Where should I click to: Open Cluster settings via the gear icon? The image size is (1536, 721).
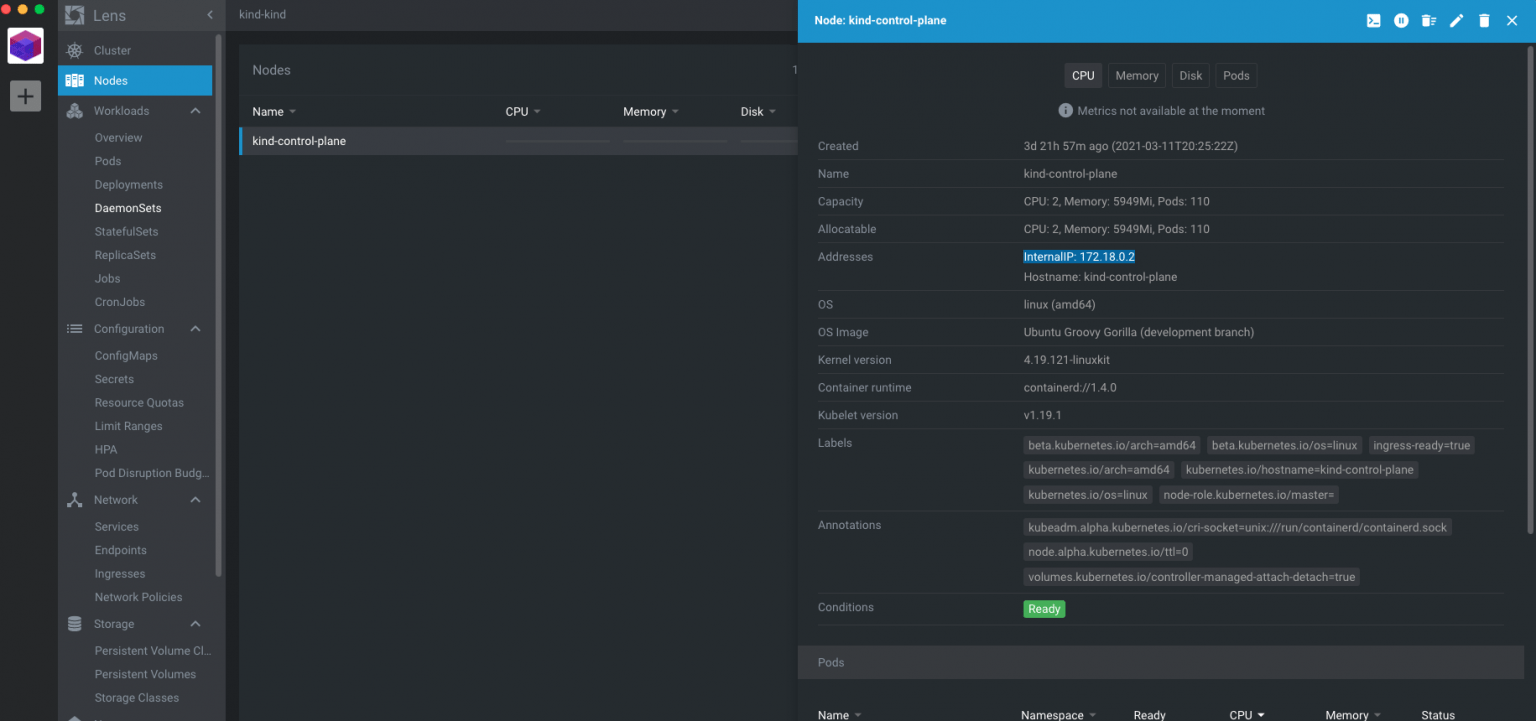[74, 50]
